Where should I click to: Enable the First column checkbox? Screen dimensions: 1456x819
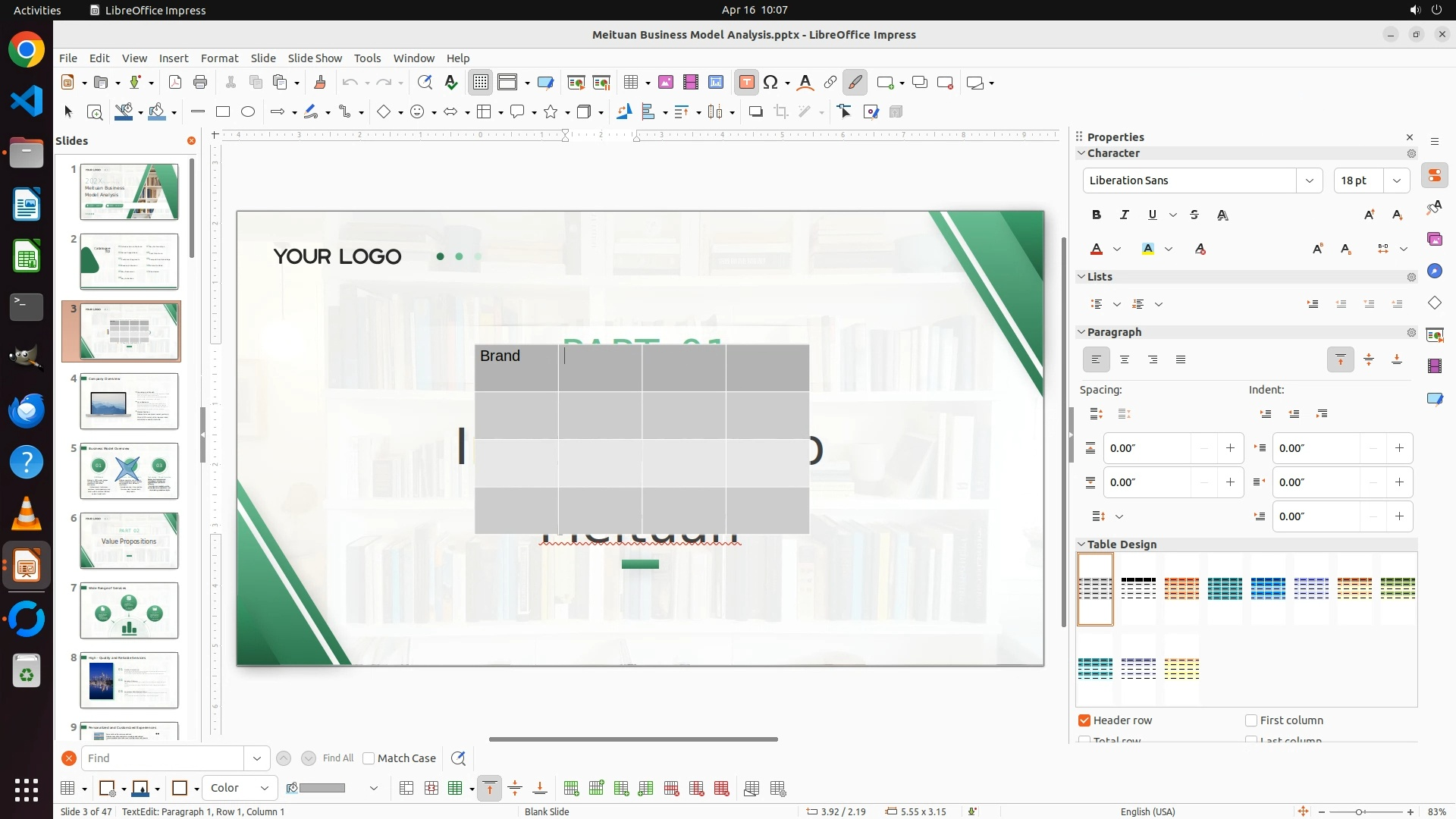[x=1251, y=720]
